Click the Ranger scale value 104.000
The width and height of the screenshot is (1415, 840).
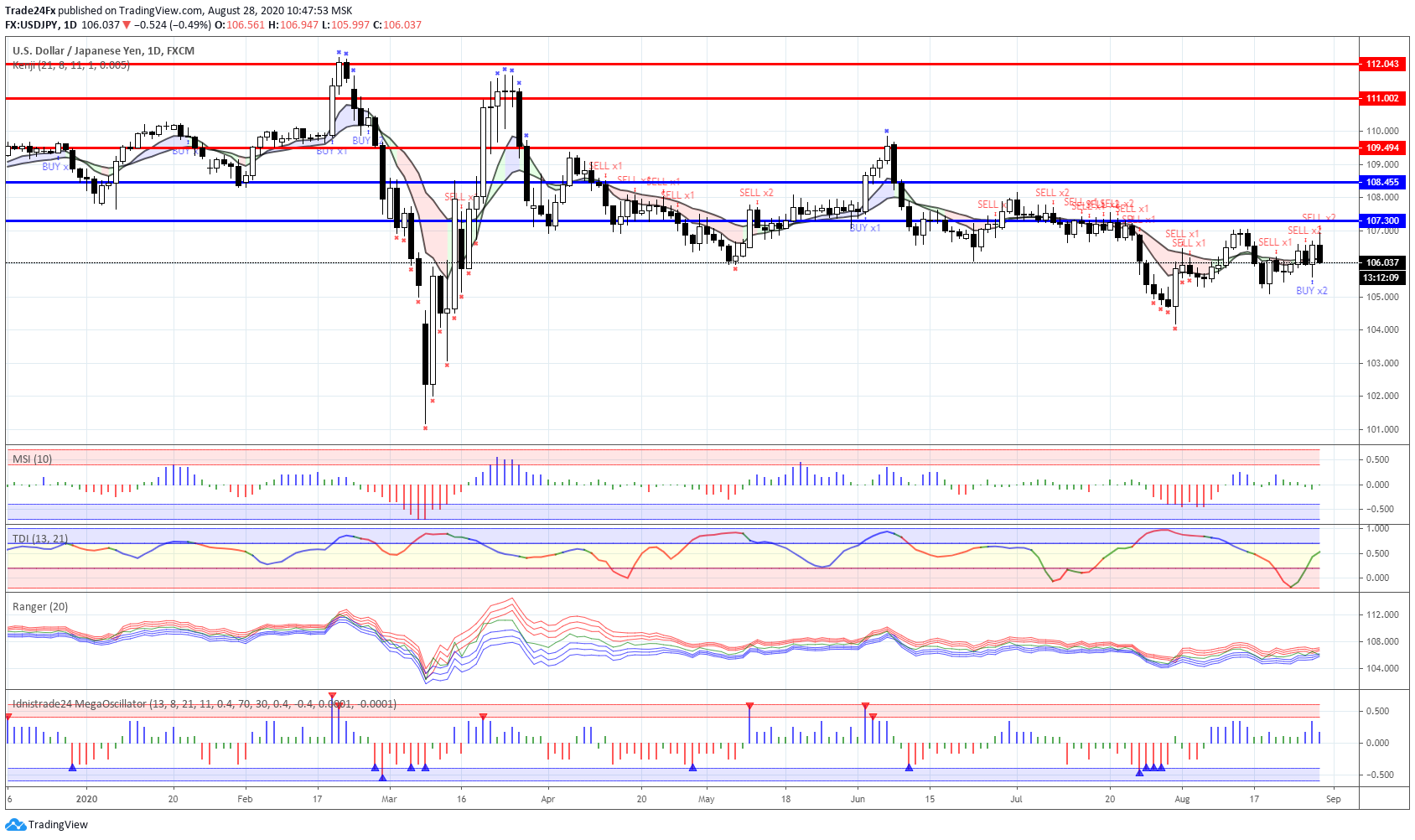point(1382,668)
